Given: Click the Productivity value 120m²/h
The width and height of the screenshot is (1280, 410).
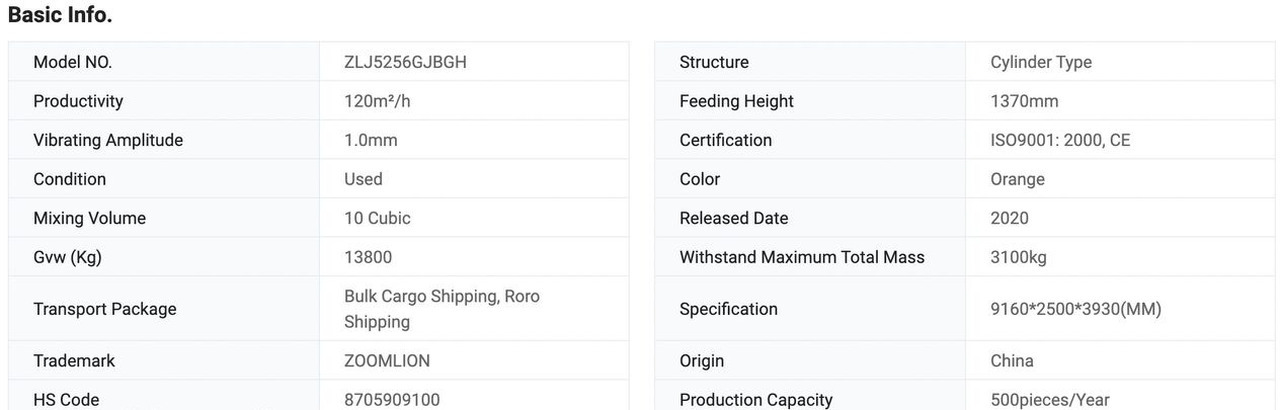Looking at the screenshot, I should (379, 101).
